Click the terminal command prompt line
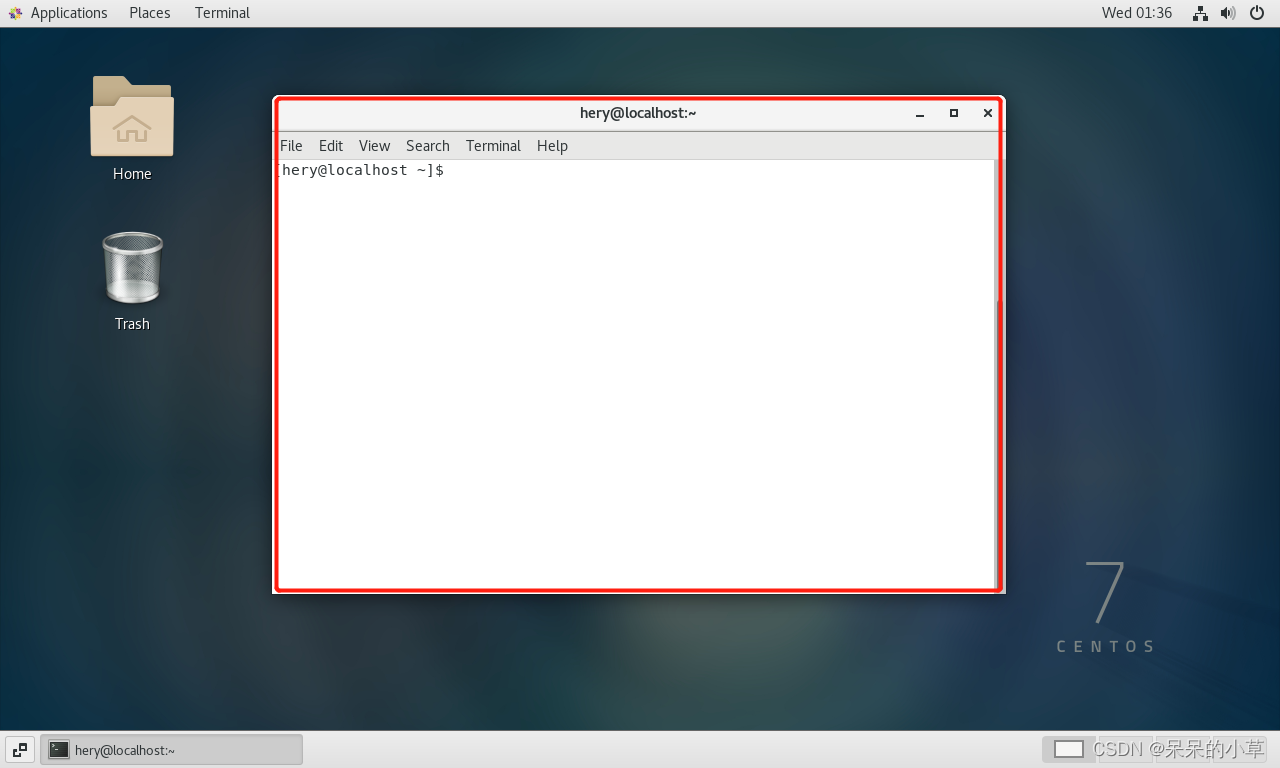 click(363, 170)
